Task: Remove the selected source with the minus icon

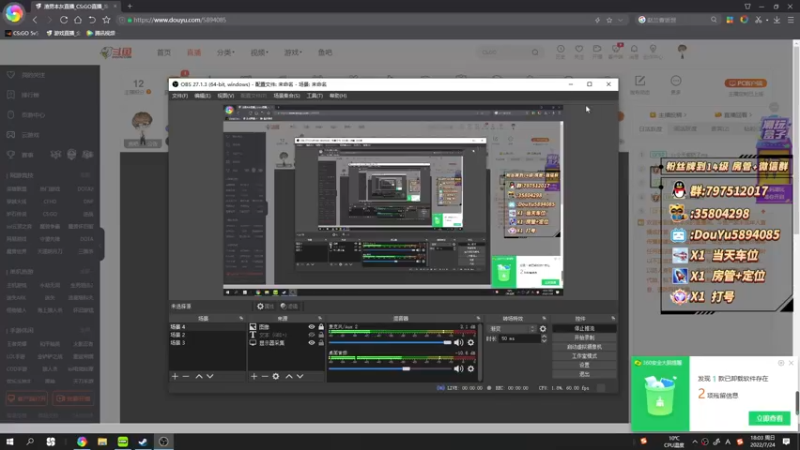Action: [265, 376]
